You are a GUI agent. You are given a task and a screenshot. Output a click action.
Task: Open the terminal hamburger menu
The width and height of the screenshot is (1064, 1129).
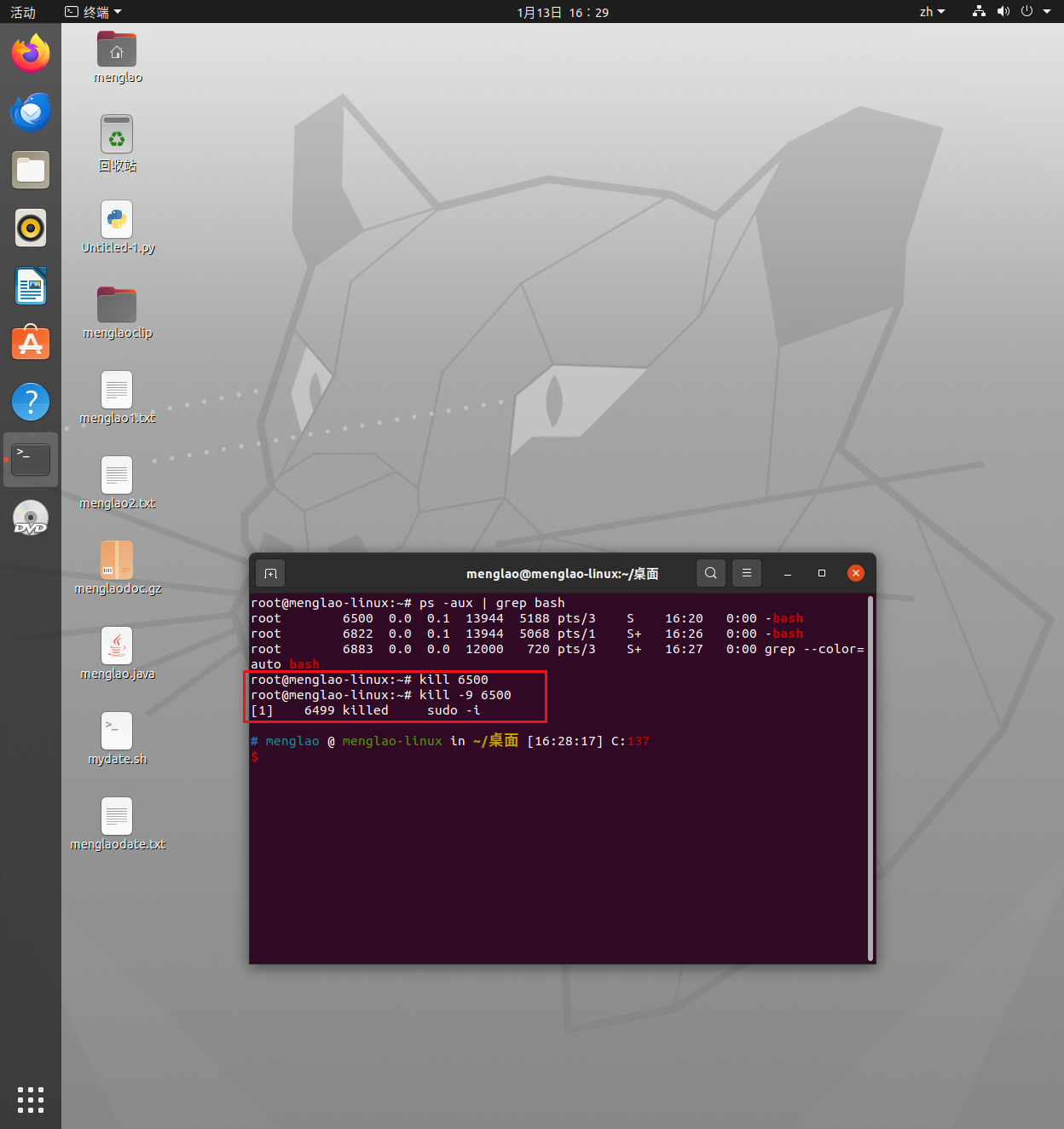coord(746,573)
